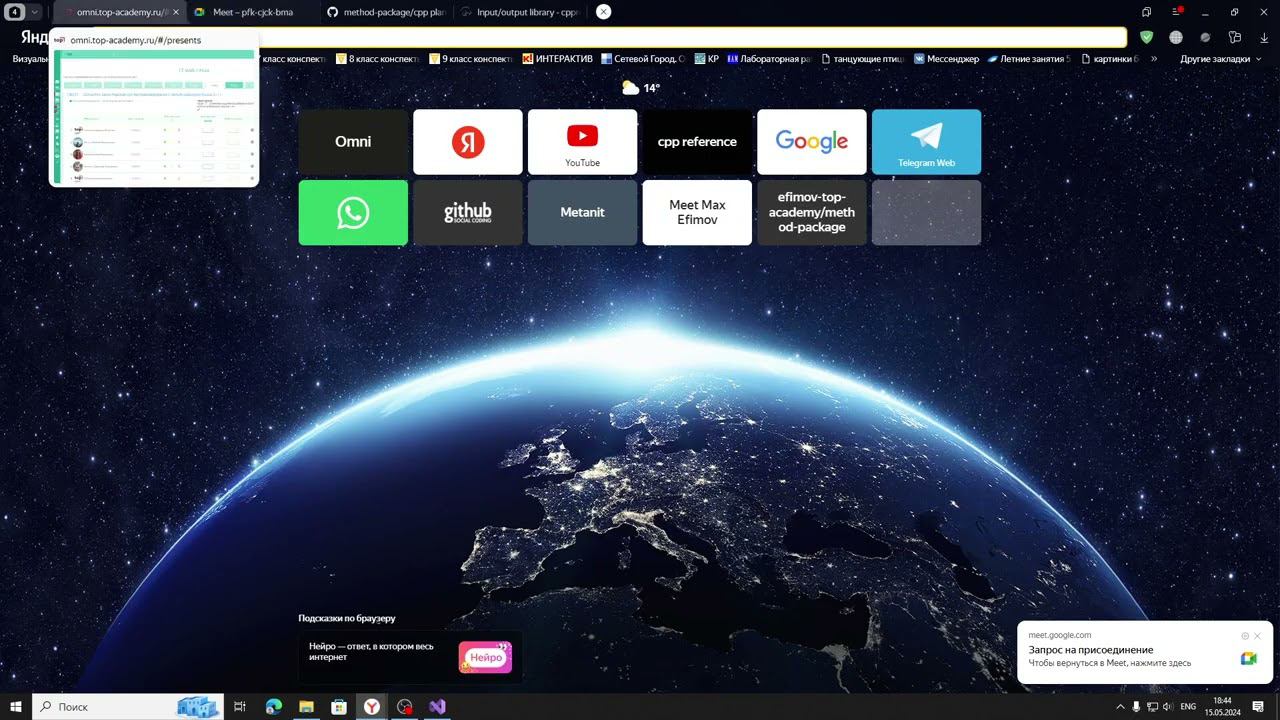The image size is (1280, 720).
Task: Open the clock showing 18:44
Action: (1222, 707)
